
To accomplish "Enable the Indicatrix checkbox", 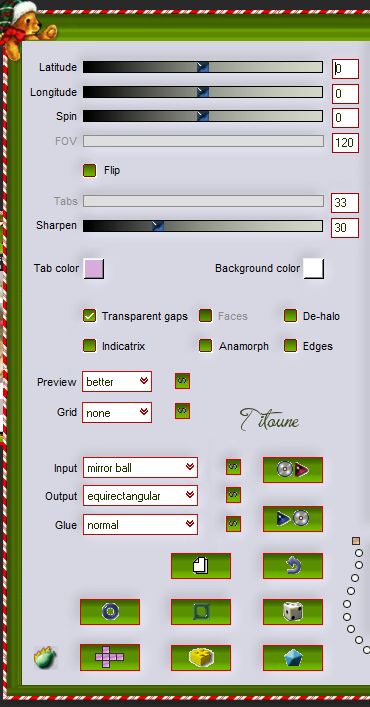I will tap(89, 346).
